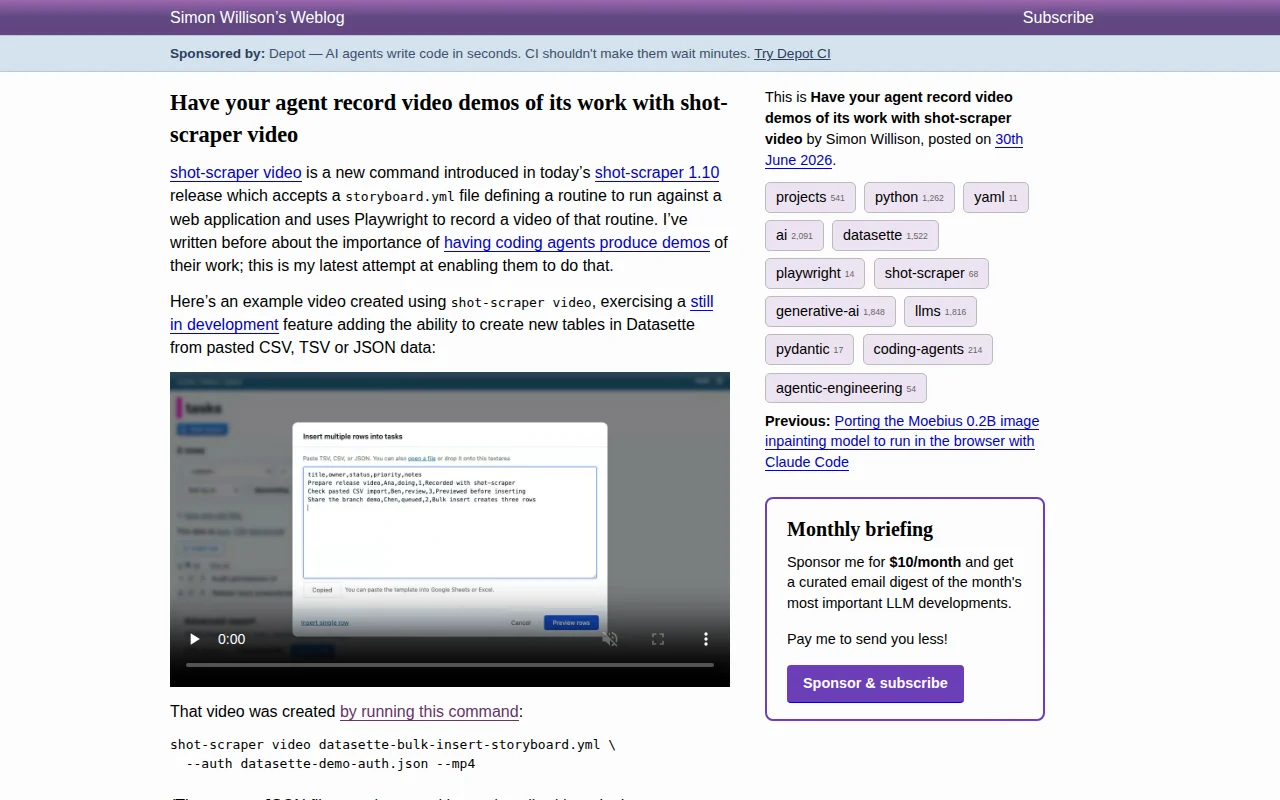This screenshot has width=1280, height=800.
Task: Select the llms tag
Action: tap(940, 312)
